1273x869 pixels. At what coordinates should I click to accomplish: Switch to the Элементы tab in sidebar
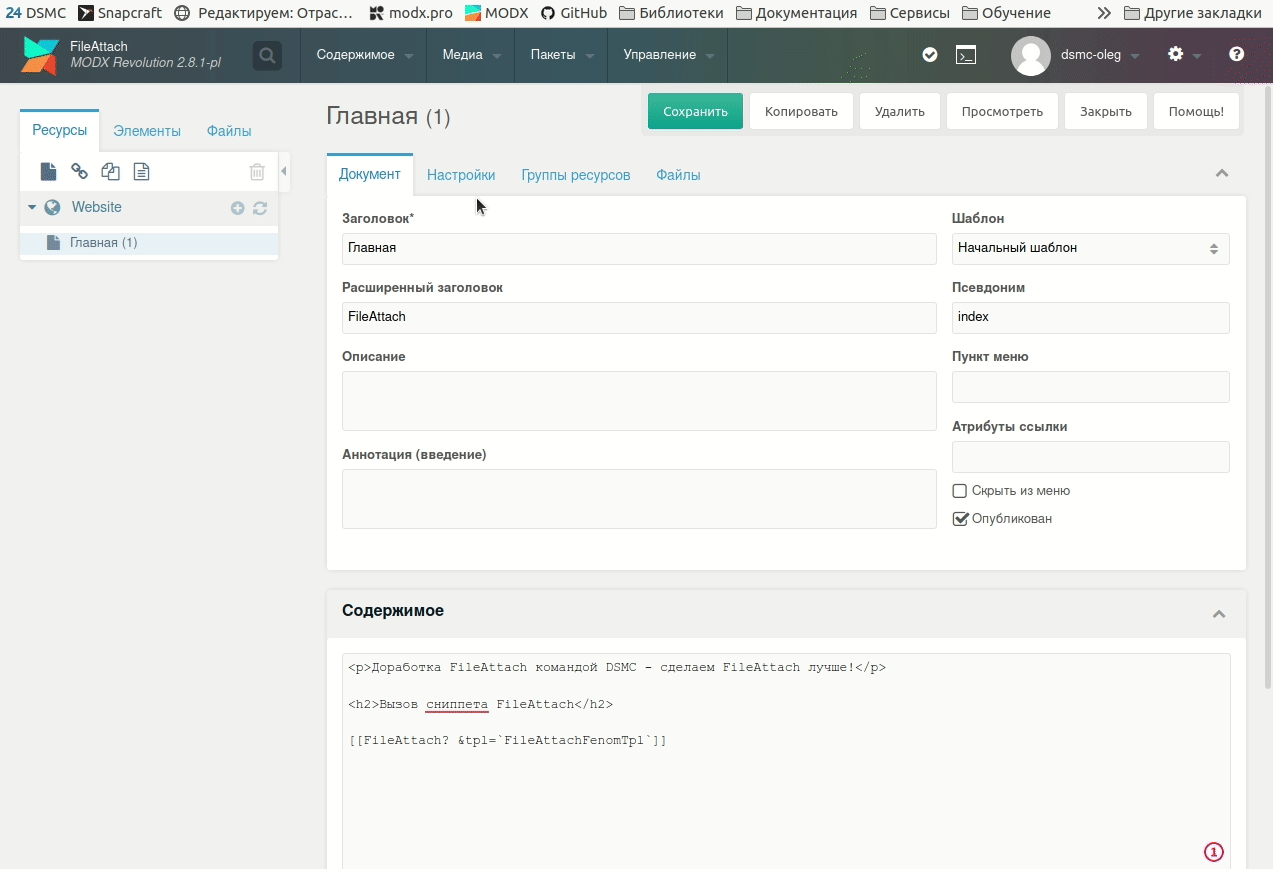pyautogui.click(x=147, y=131)
